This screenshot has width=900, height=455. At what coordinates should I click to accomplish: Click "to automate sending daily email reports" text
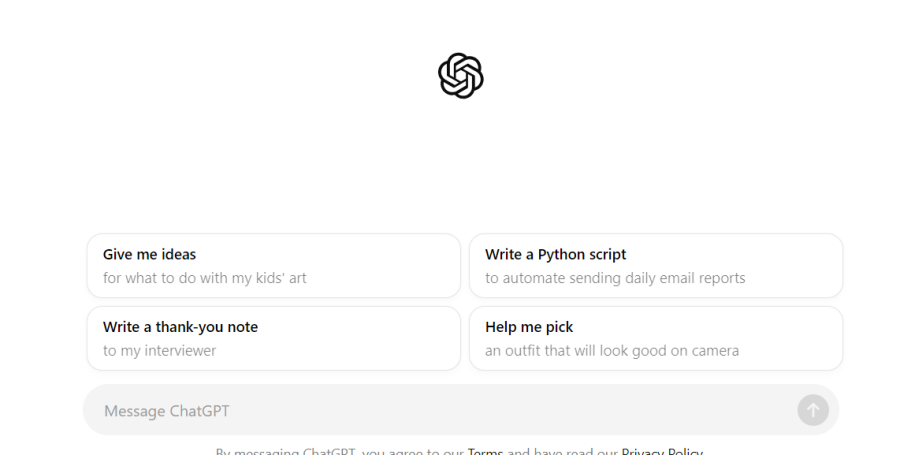[x=615, y=278]
